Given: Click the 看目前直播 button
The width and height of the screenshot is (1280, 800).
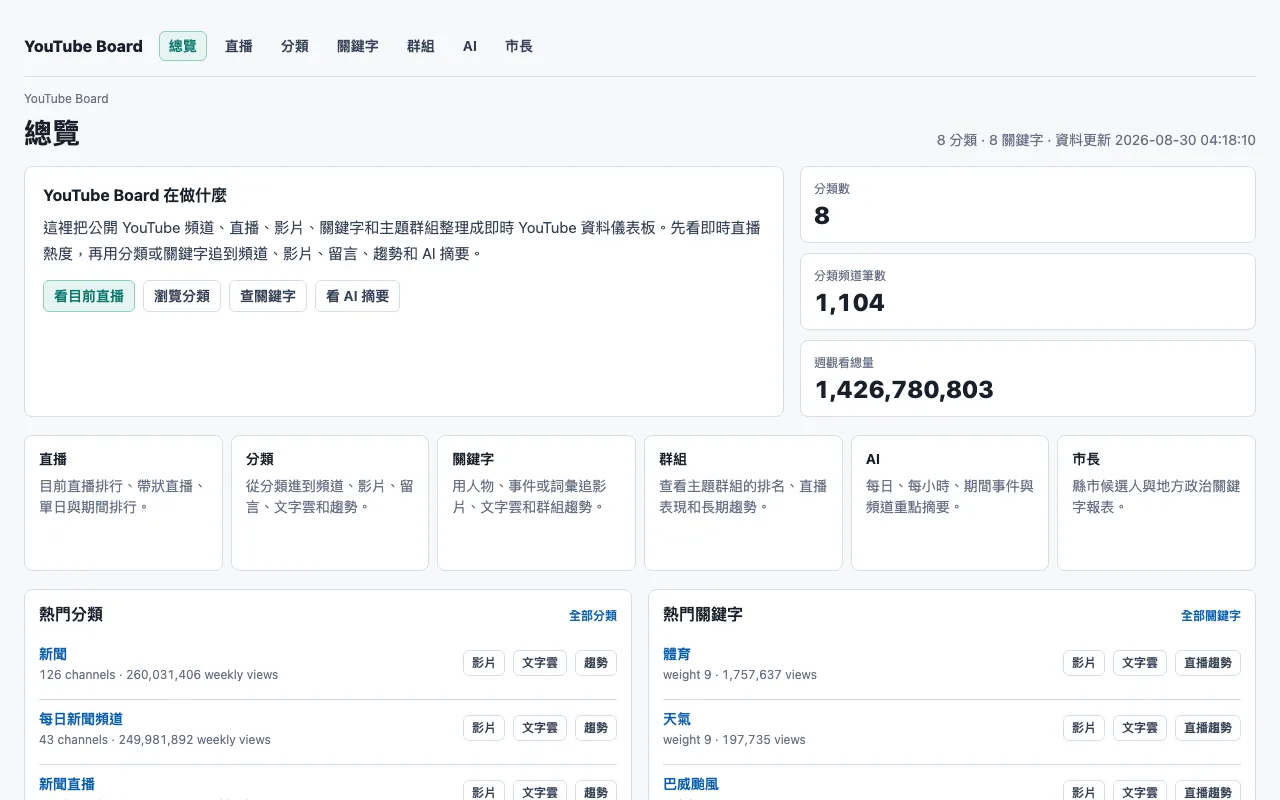Looking at the screenshot, I should click(x=89, y=296).
